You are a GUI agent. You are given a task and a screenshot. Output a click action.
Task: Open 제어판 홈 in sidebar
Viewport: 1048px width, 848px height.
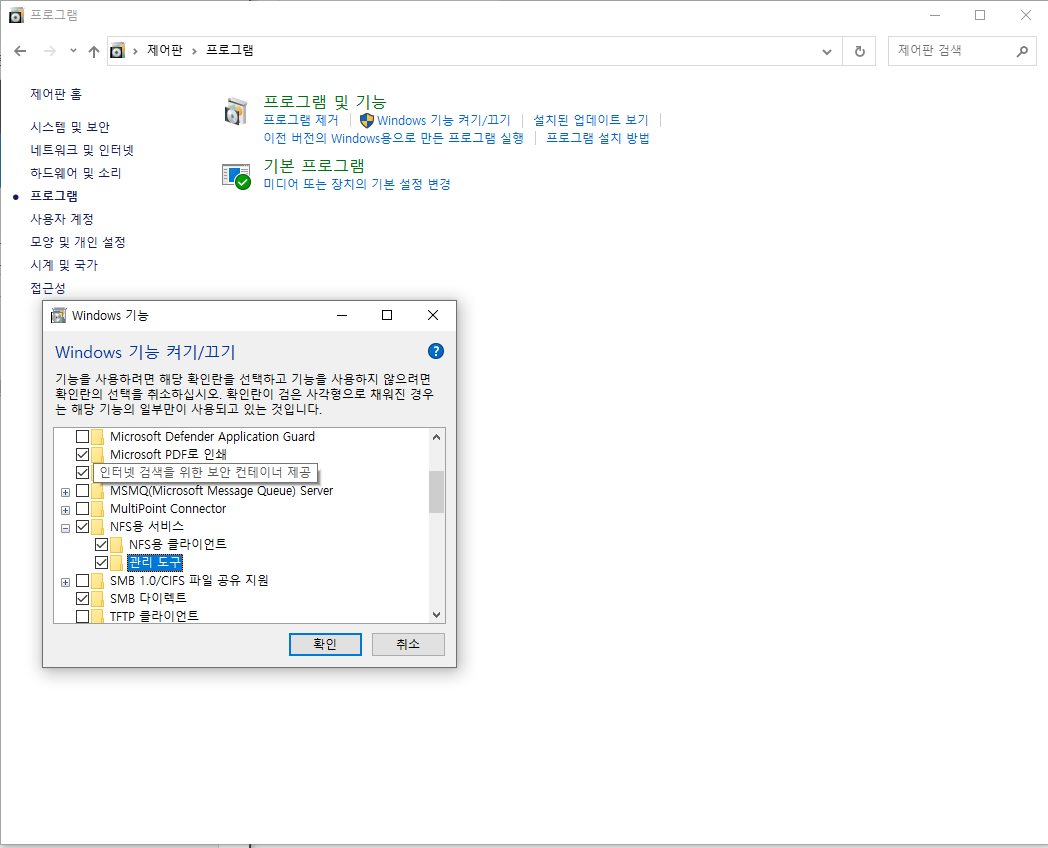[x=56, y=94]
